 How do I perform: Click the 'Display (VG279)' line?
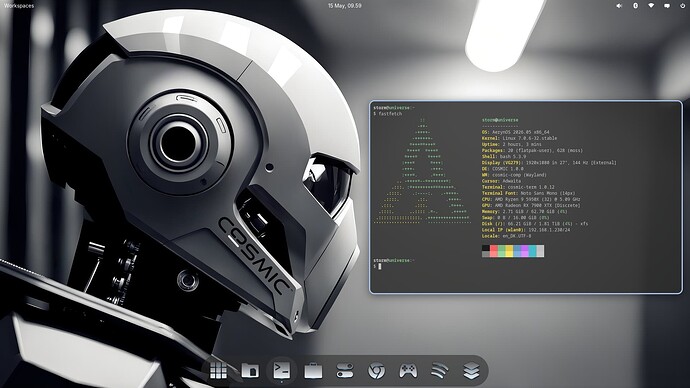(549, 163)
